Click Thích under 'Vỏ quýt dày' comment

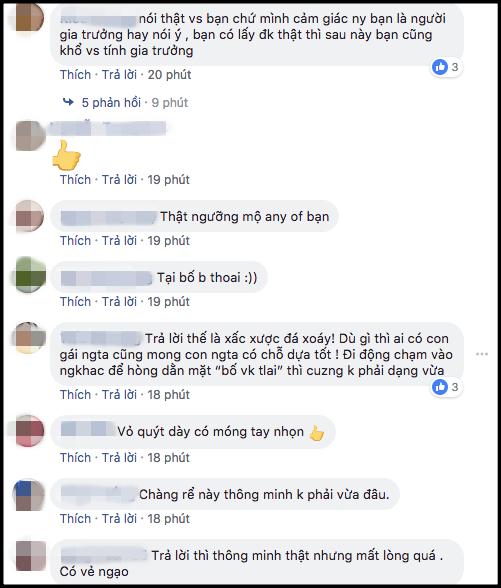click(75, 458)
